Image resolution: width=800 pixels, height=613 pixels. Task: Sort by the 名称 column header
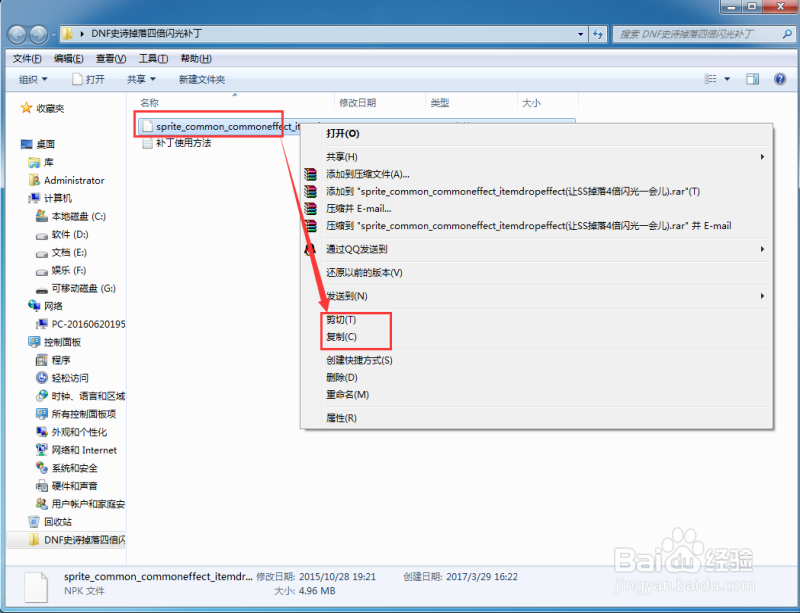tap(149, 103)
